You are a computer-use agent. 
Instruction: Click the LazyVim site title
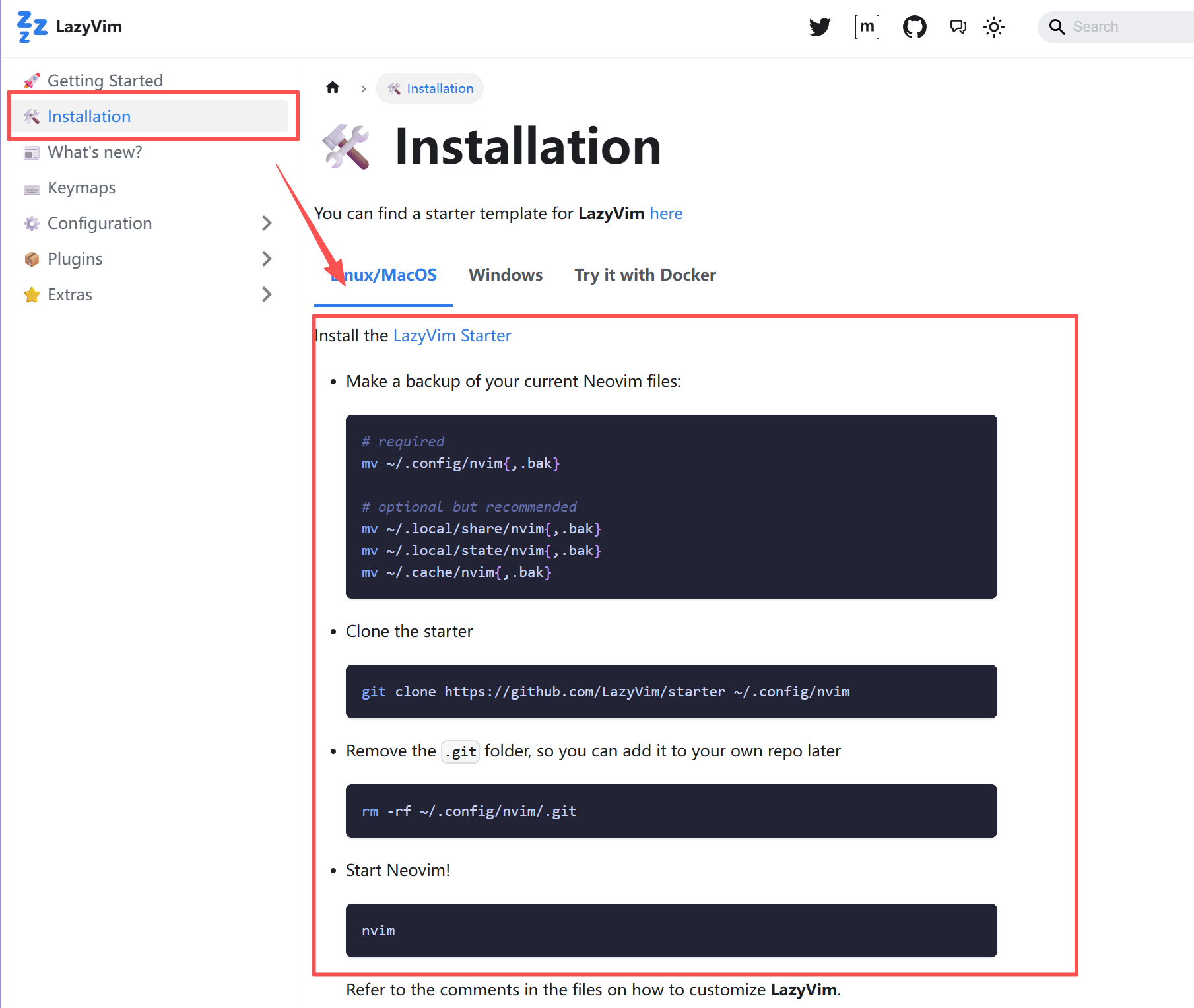point(89,27)
